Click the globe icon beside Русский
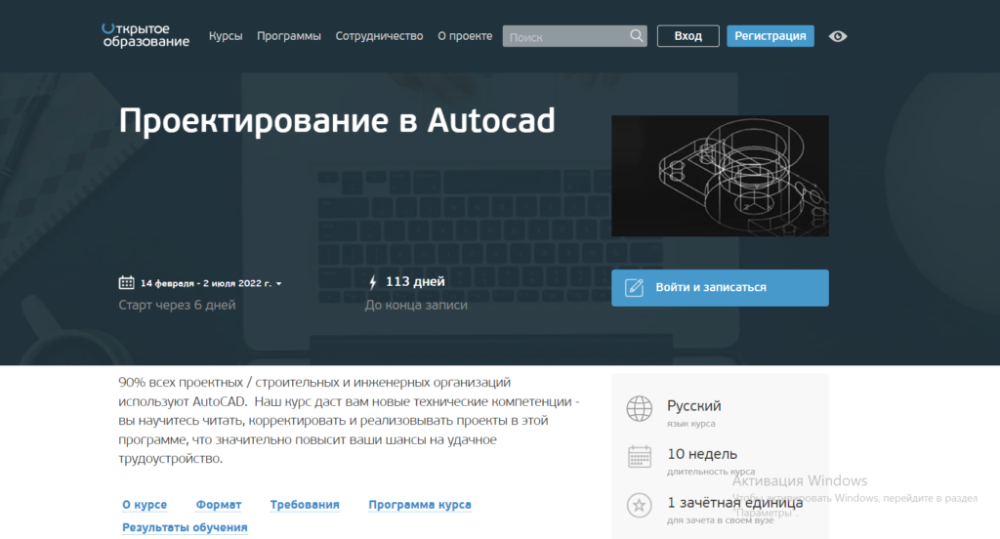 pos(639,409)
